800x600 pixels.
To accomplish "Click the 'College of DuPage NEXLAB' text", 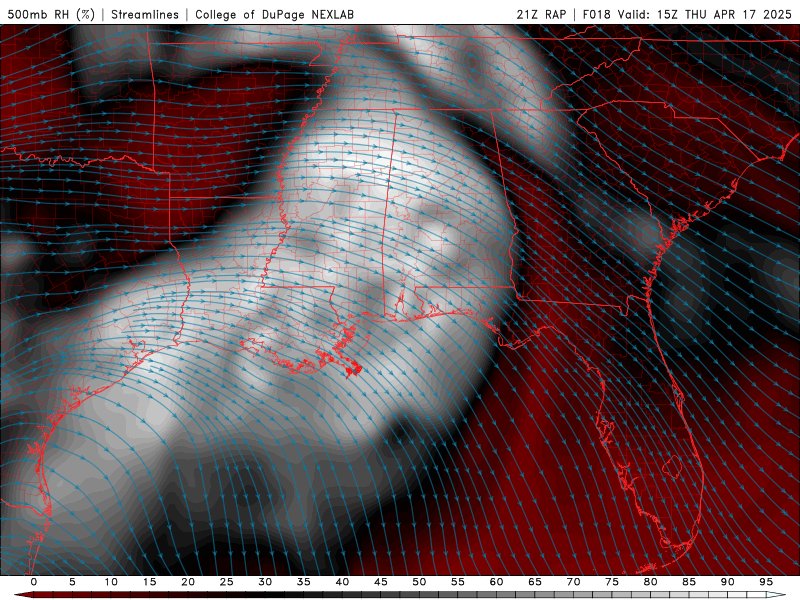I will pos(274,14).
